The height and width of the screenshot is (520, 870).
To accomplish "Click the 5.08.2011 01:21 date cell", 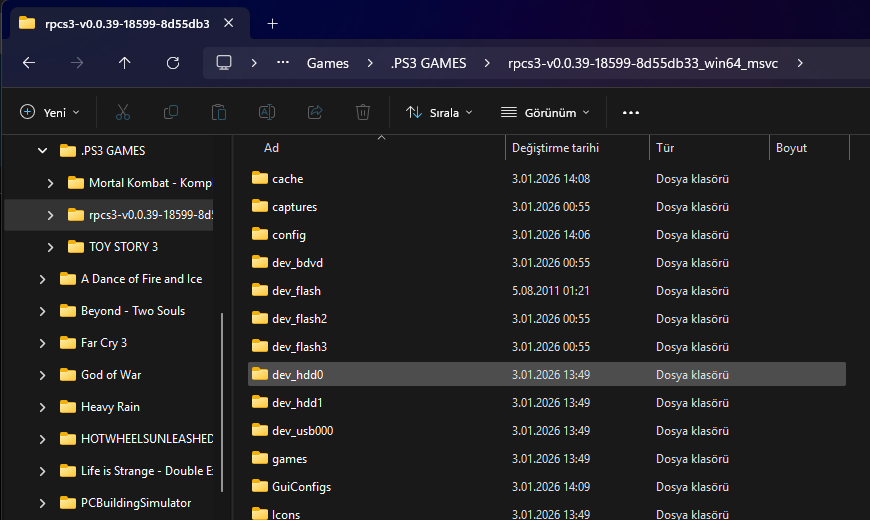I will coord(550,291).
